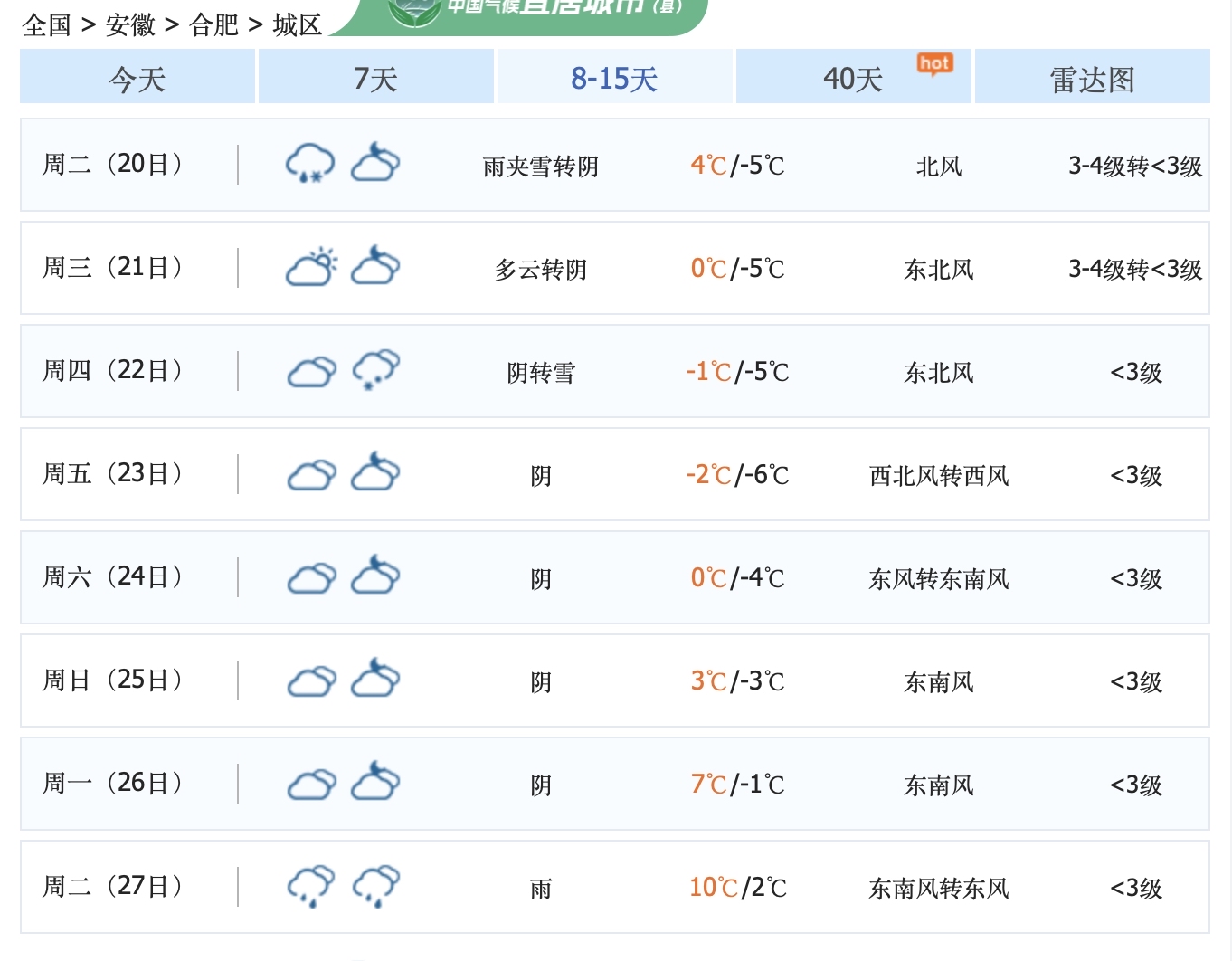This screenshot has height=961, width=1232.
Task: Click the hot badge on the 40天 tab
Action: (934, 63)
